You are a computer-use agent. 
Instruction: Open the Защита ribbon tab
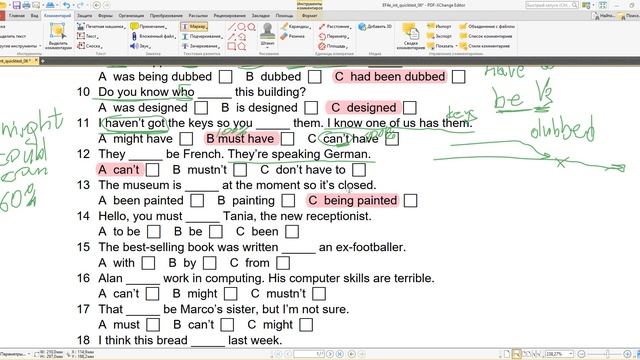pyautogui.click(x=84, y=16)
